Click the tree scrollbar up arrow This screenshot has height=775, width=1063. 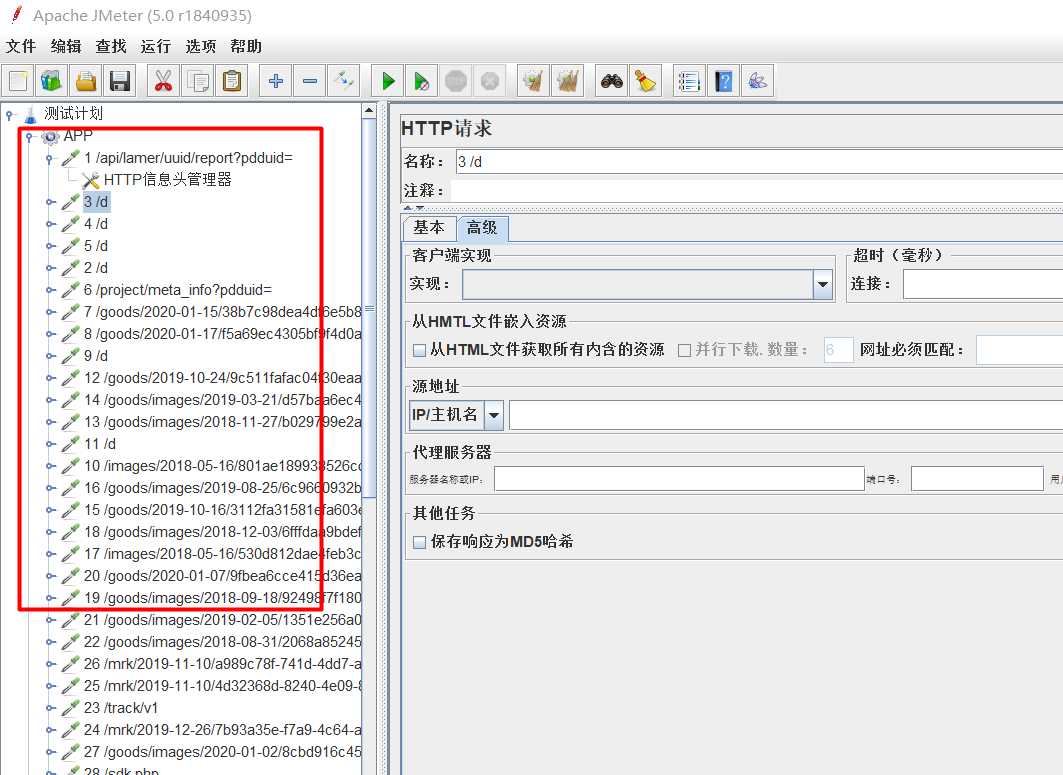click(x=369, y=110)
